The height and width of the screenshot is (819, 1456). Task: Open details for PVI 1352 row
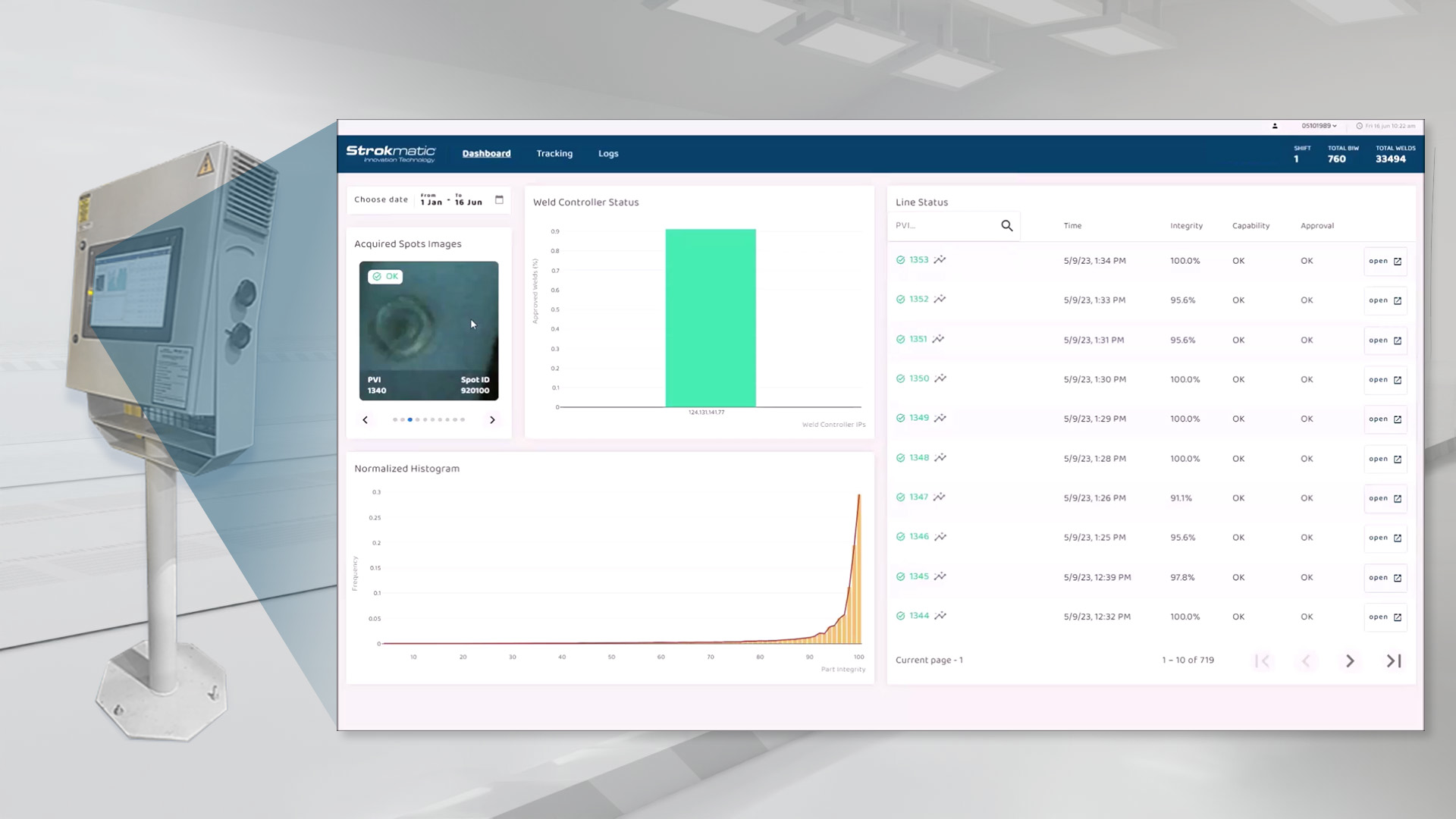point(1385,301)
